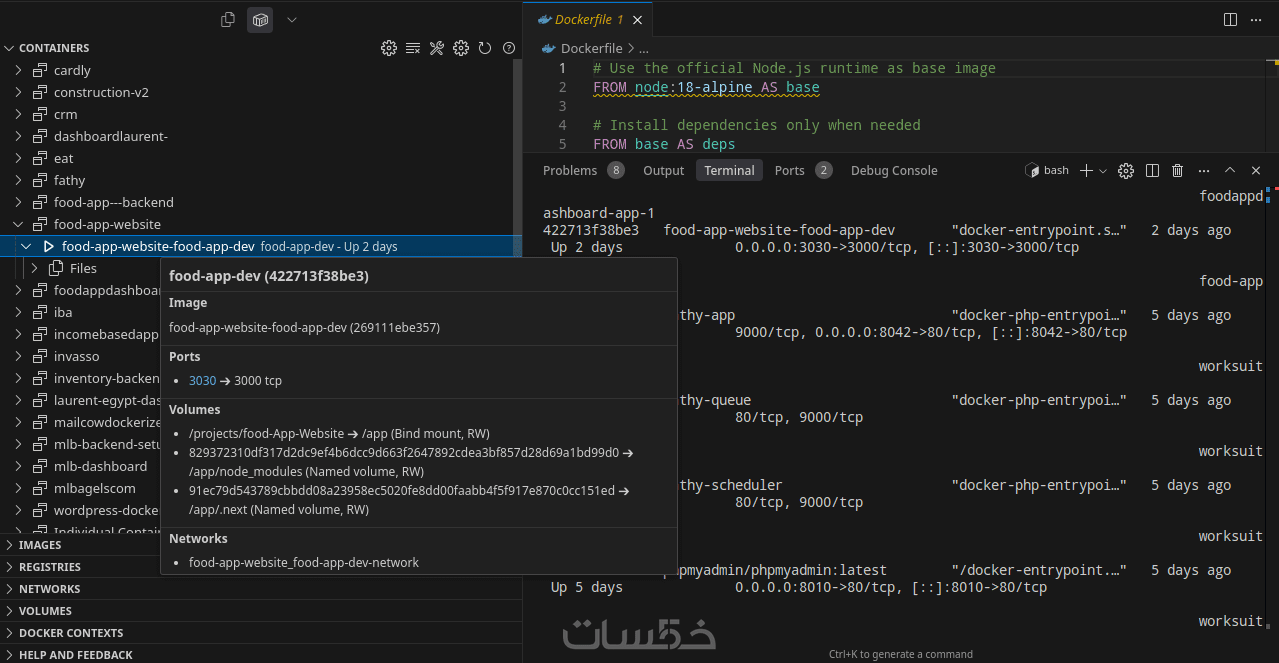Open the Debug Console tab
The height and width of the screenshot is (663, 1279).
894,170
